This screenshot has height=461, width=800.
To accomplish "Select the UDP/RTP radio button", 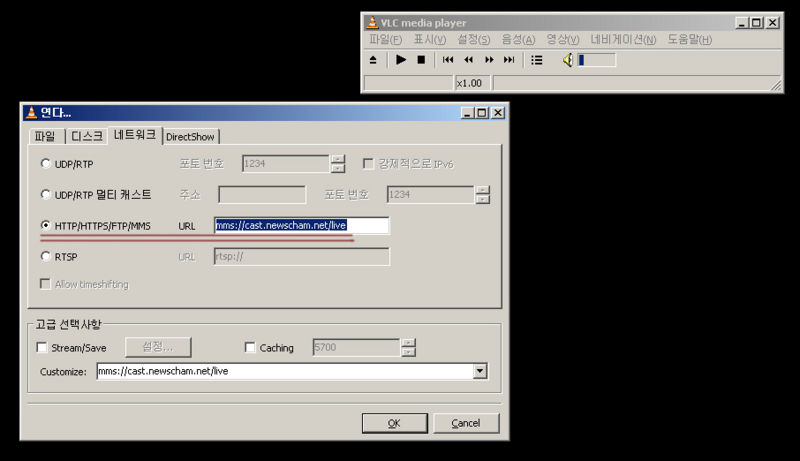I will (45, 163).
